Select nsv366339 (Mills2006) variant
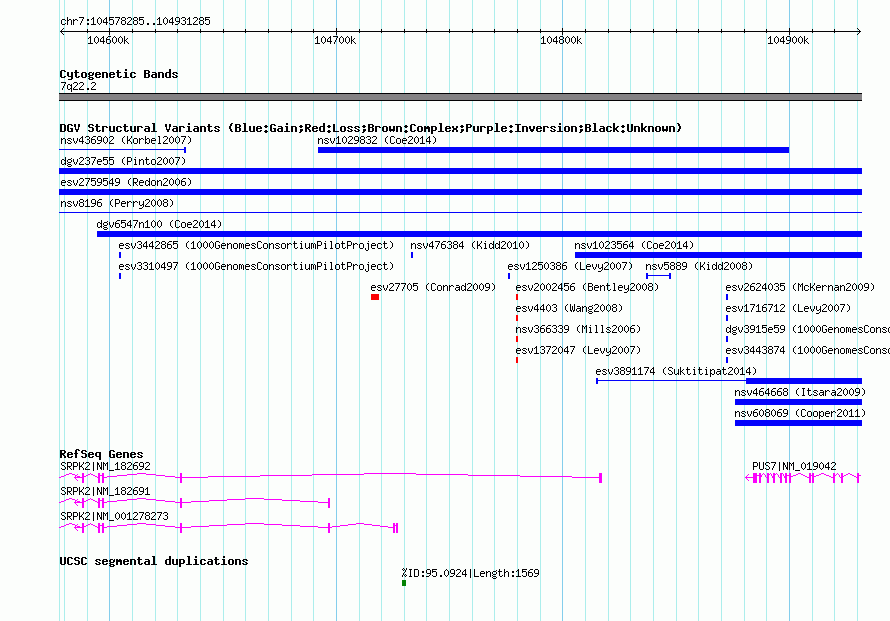 coord(578,329)
